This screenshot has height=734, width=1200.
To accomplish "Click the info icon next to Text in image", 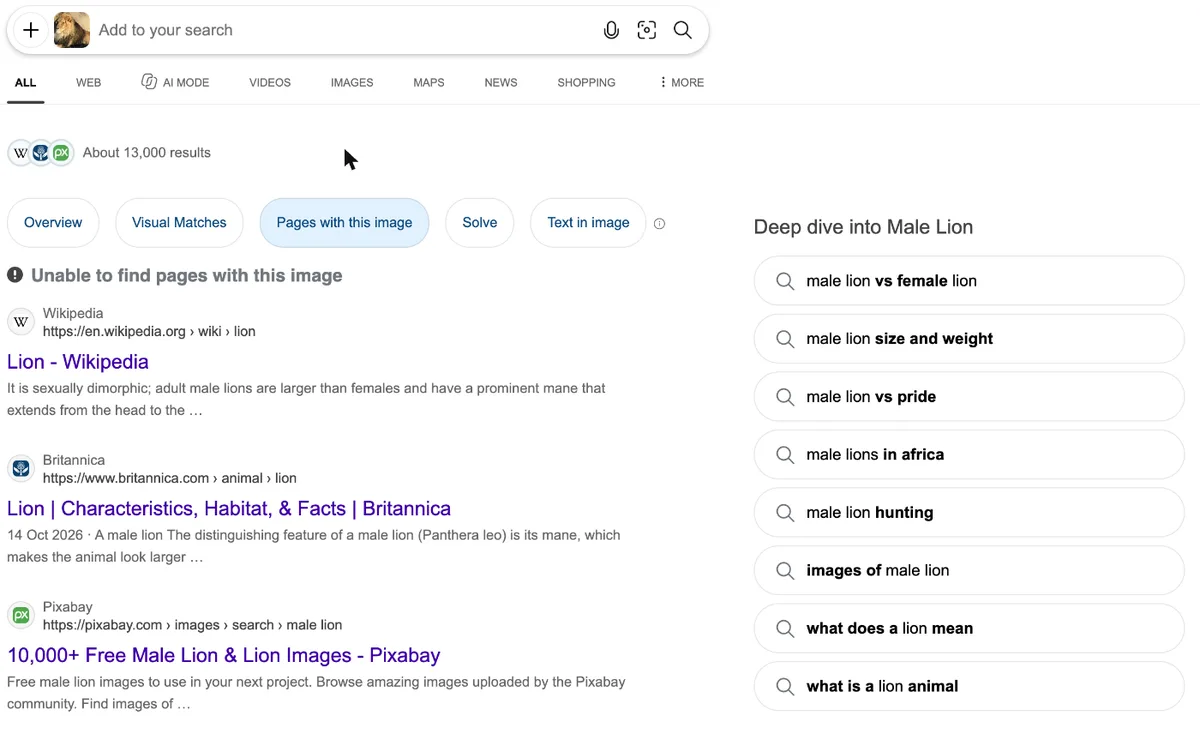I will [x=659, y=223].
